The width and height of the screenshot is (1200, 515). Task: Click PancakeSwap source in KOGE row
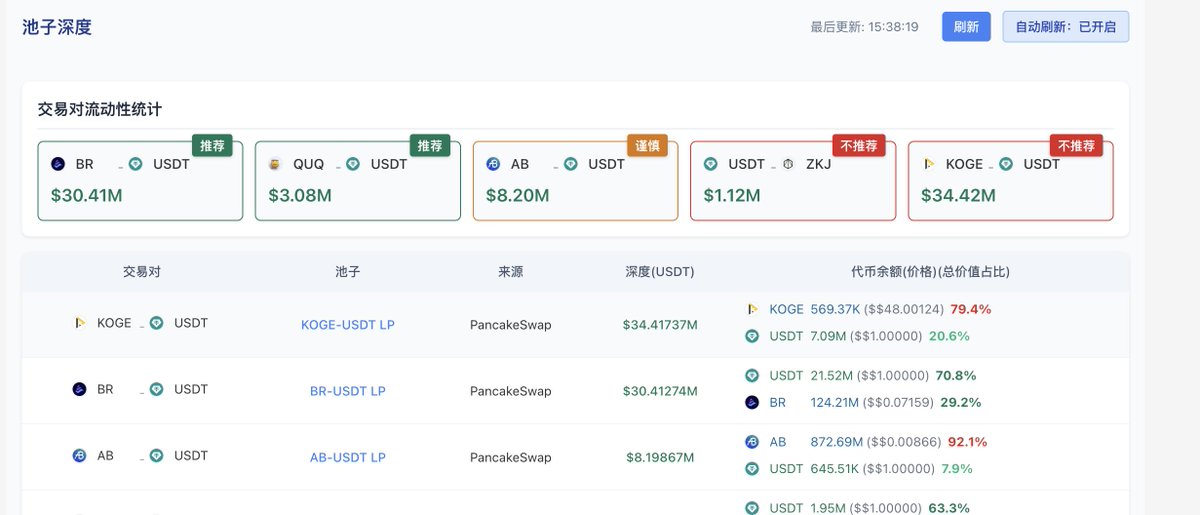[x=510, y=325]
